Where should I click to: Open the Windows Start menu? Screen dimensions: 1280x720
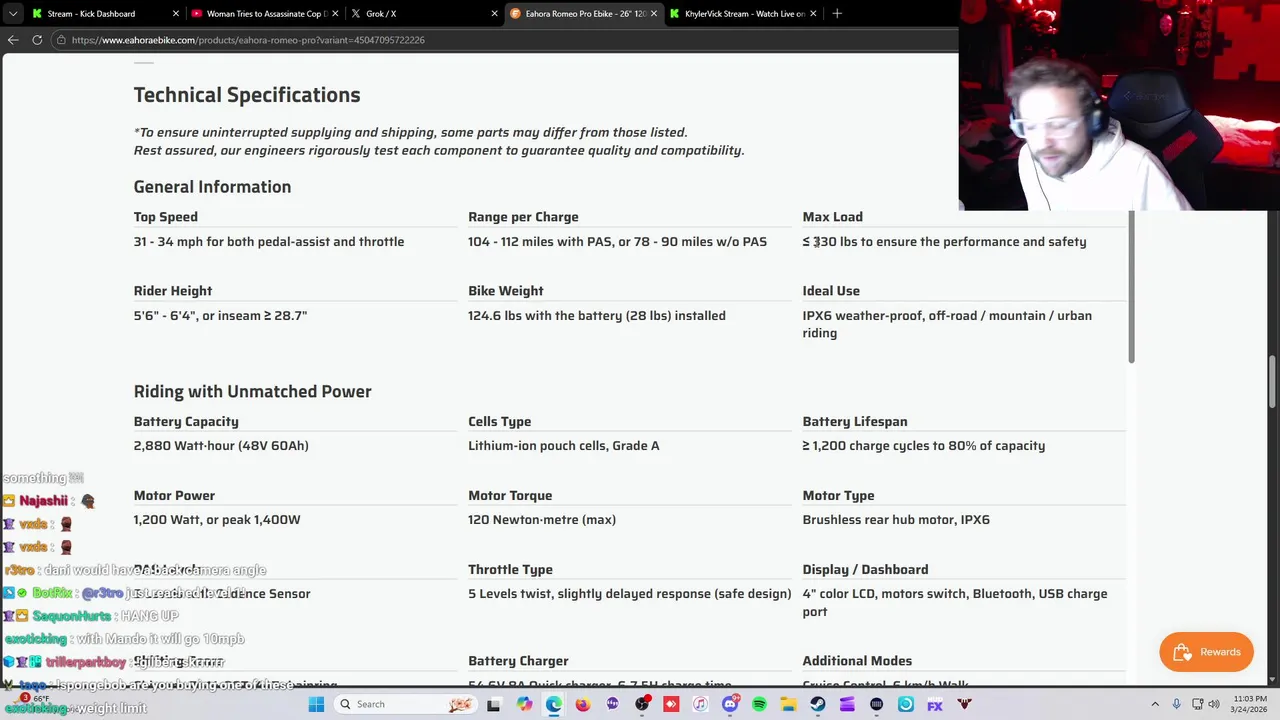[315, 704]
